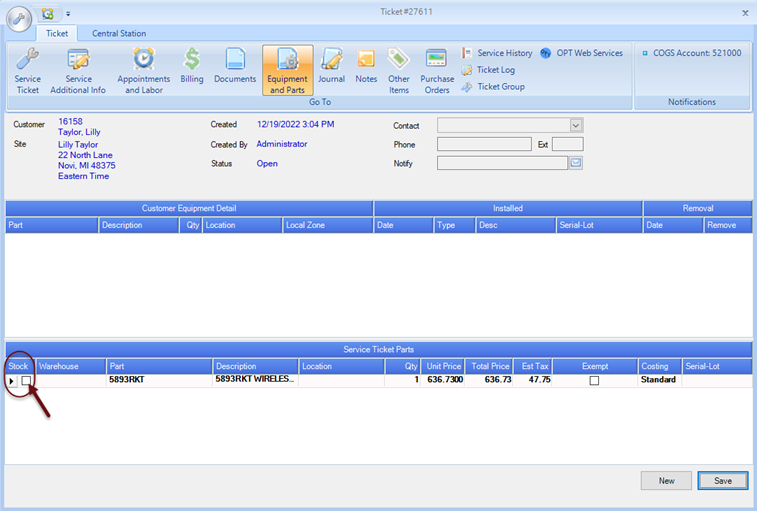Expand the Contact dropdown
This screenshot has width=757, height=511.
576,126
